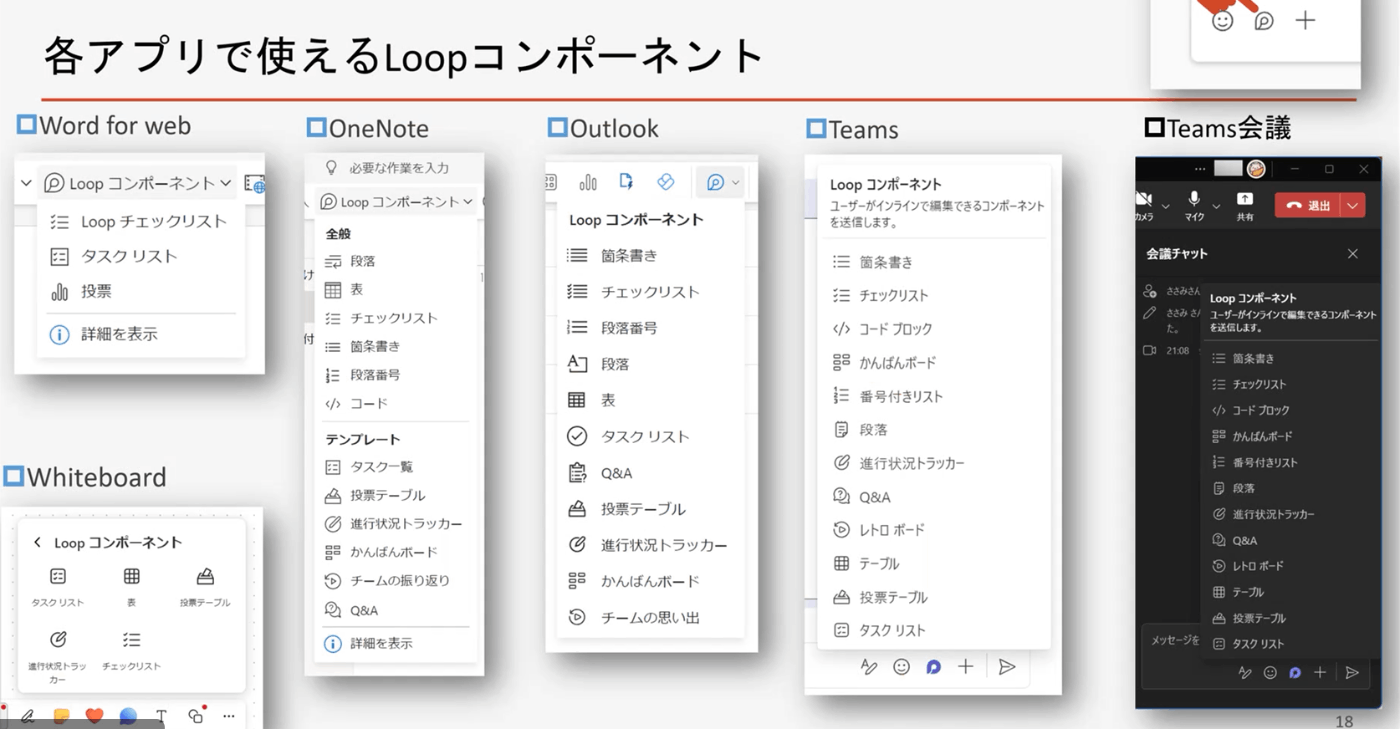This screenshot has width=1400, height=729.
Task: Open the shapes tool in Whiteboard toolbar
Action: 195,716
